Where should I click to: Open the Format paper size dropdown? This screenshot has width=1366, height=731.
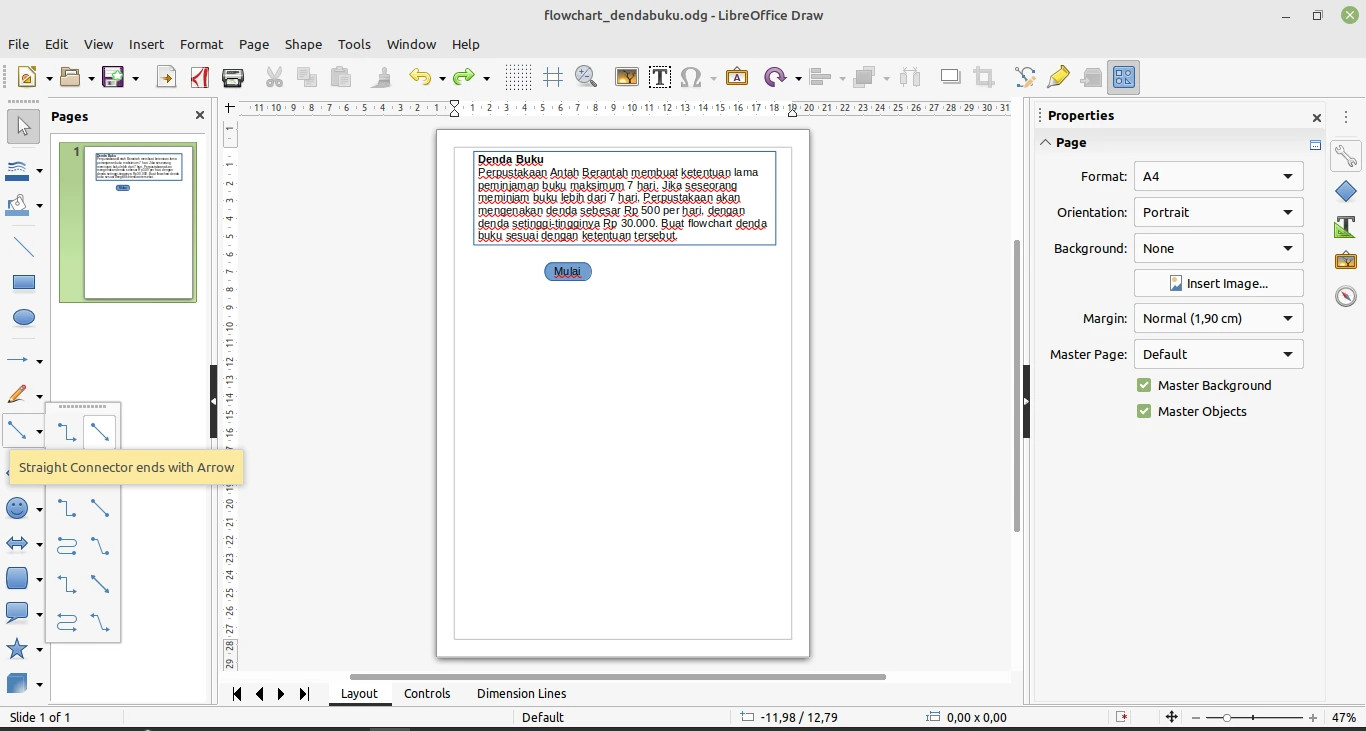[x=1218, y=176]
